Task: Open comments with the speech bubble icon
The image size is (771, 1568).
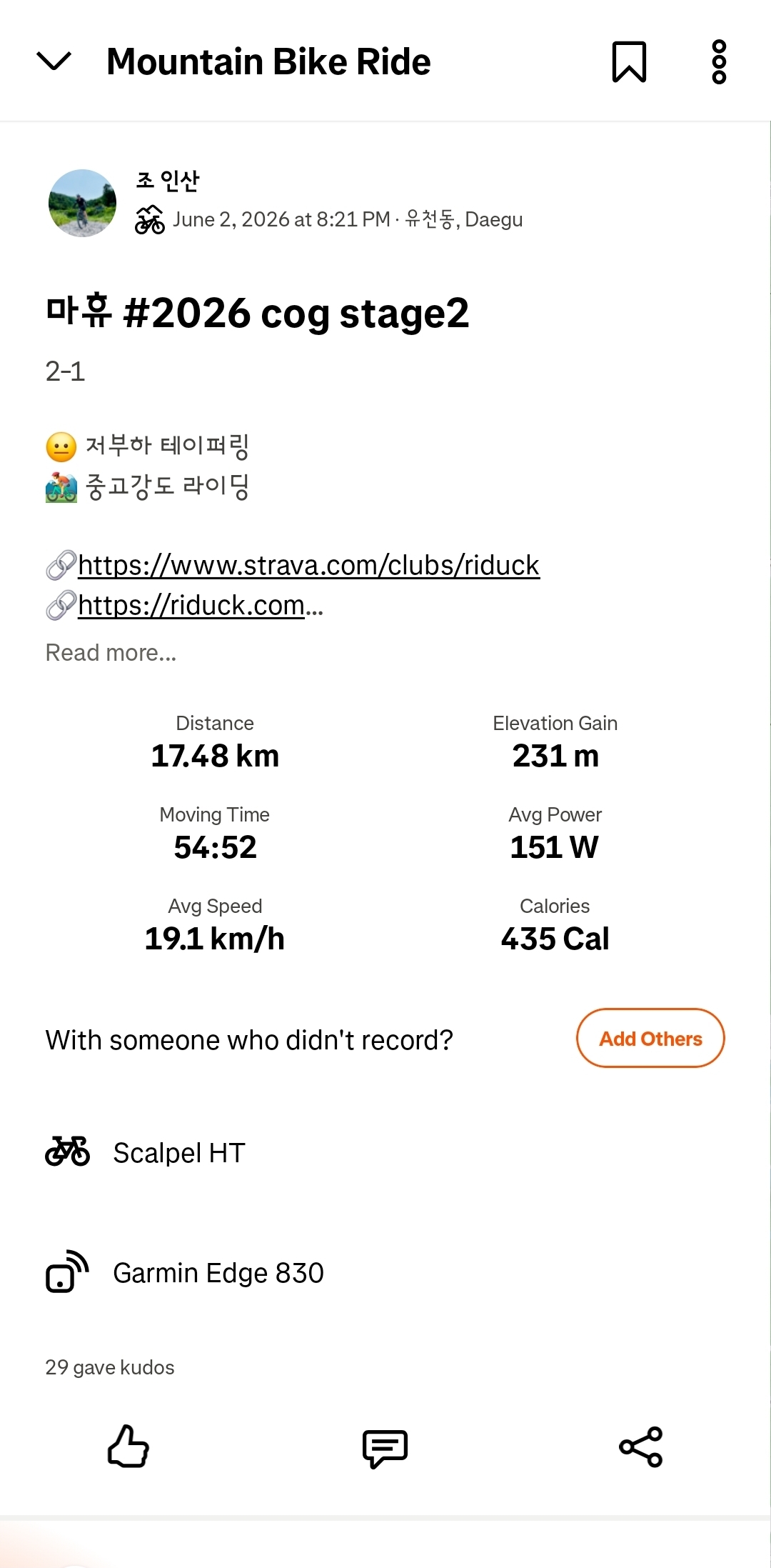Action: (385, 1448)
